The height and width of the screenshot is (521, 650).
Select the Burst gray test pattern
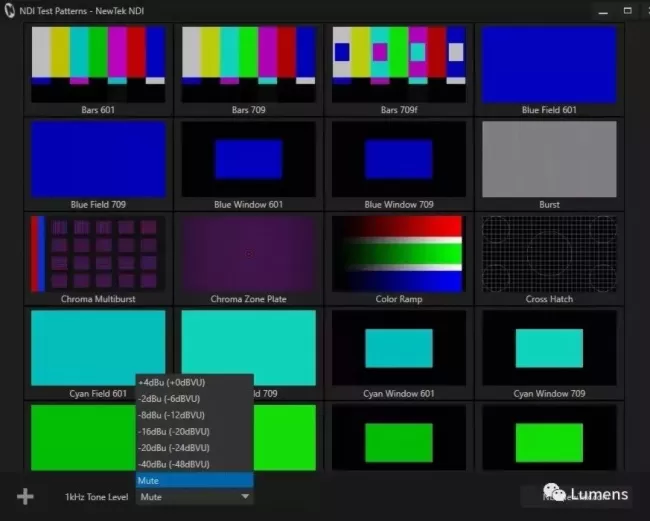tap(548, 160)
